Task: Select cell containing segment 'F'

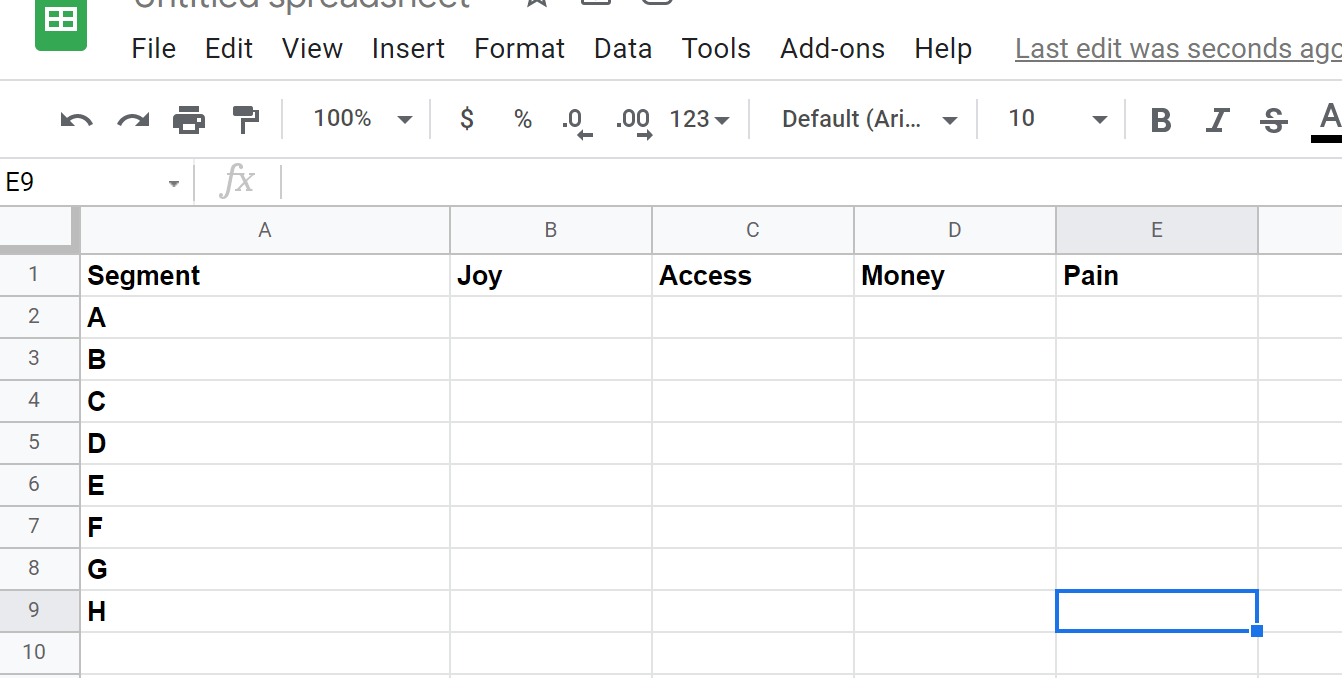Action: (265, 528)
